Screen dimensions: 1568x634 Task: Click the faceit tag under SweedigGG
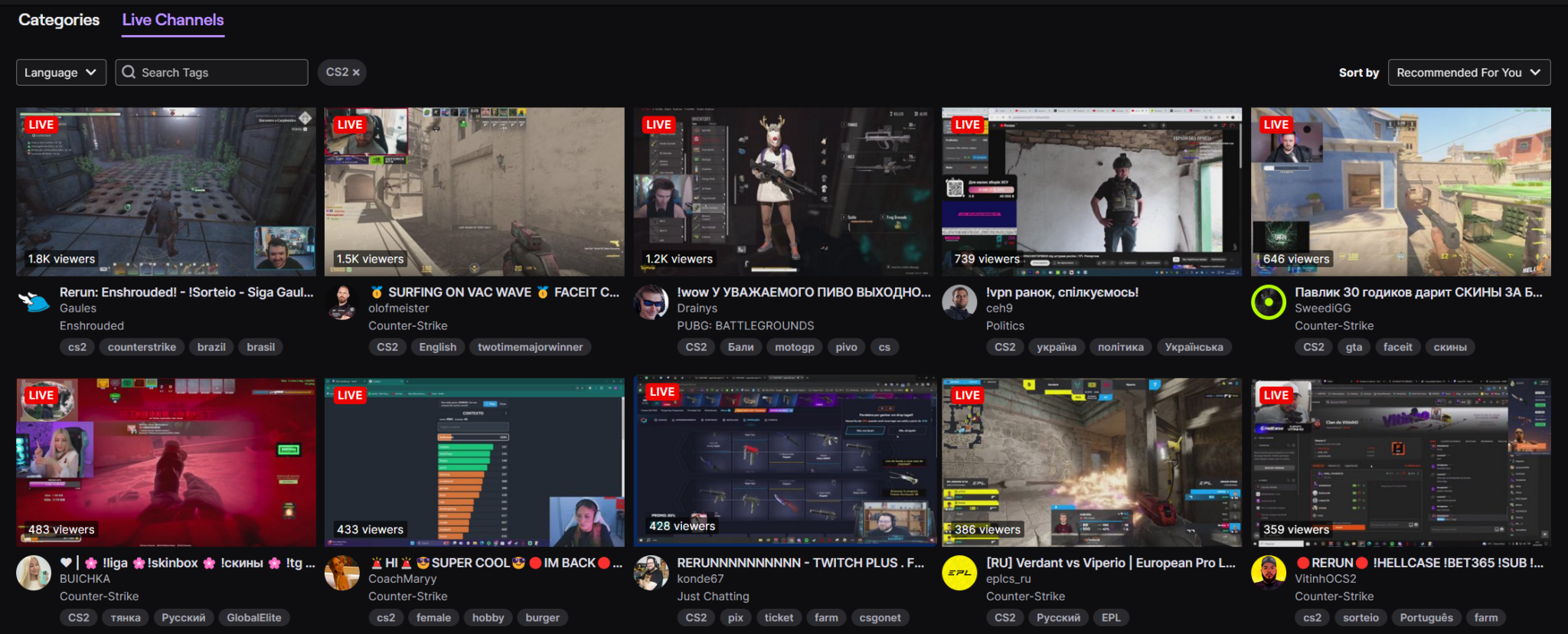[1398, 347]
